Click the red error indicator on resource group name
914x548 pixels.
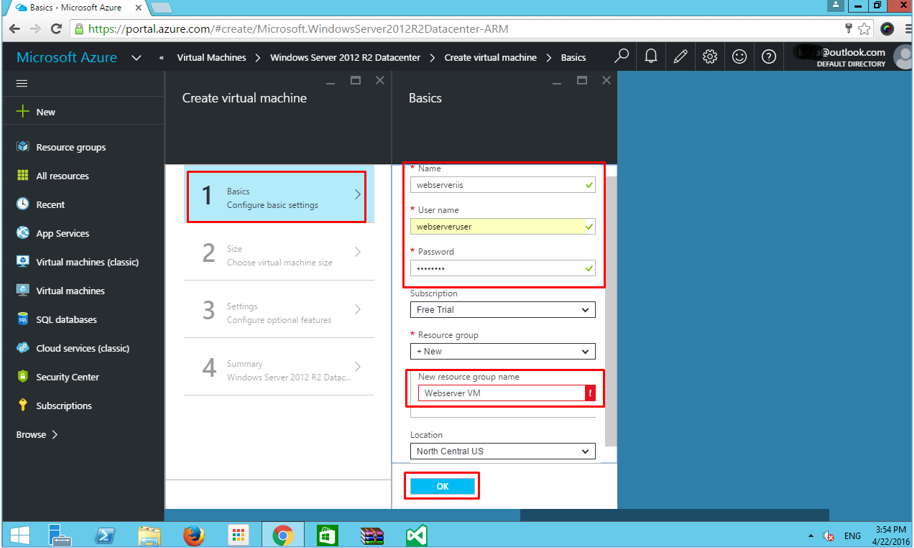click(590, 393)
